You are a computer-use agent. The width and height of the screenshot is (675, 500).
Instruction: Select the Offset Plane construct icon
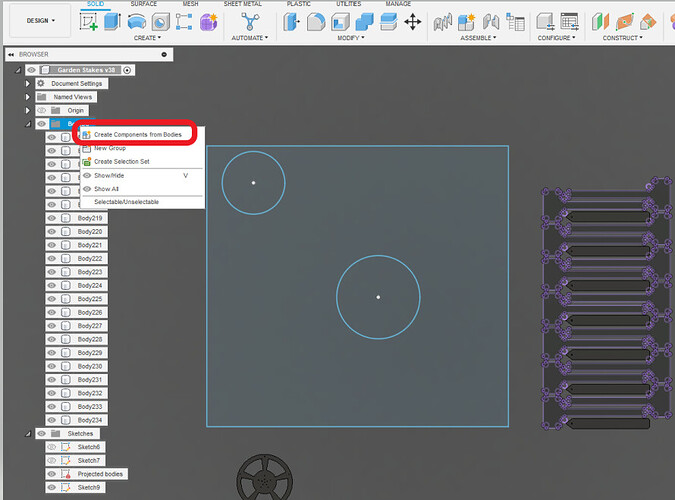(600, 22)
